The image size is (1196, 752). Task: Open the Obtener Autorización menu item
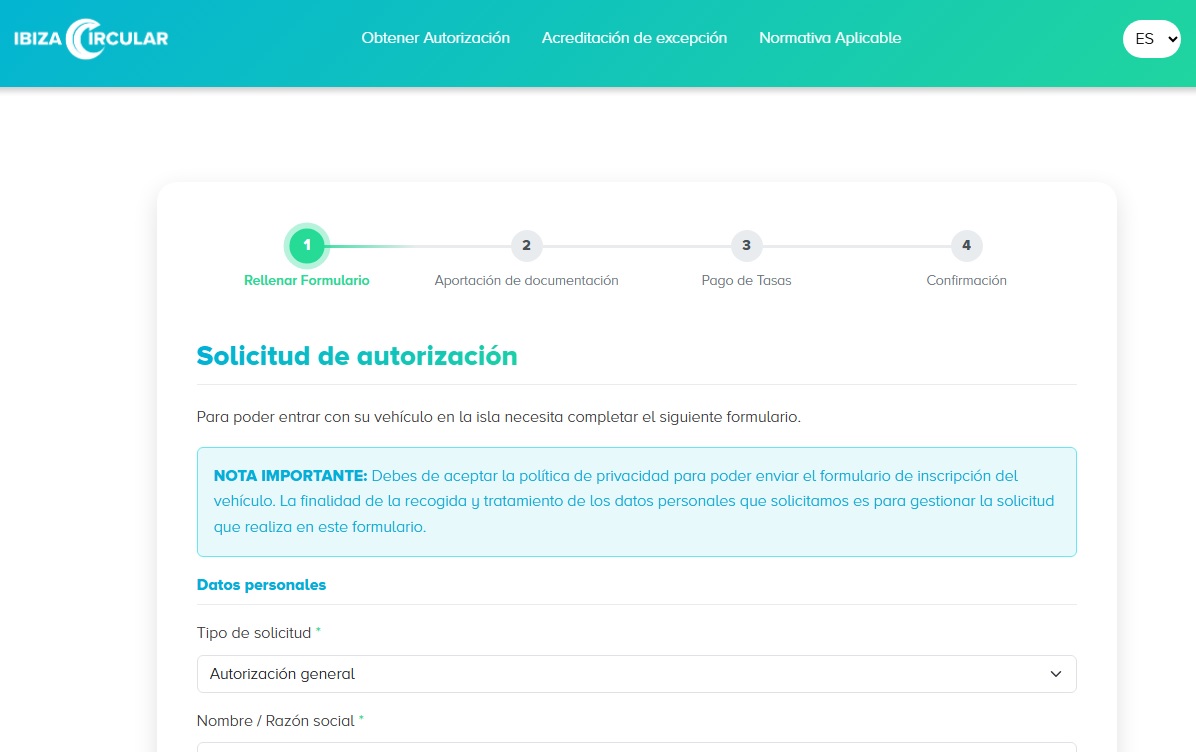click(435, 38)
